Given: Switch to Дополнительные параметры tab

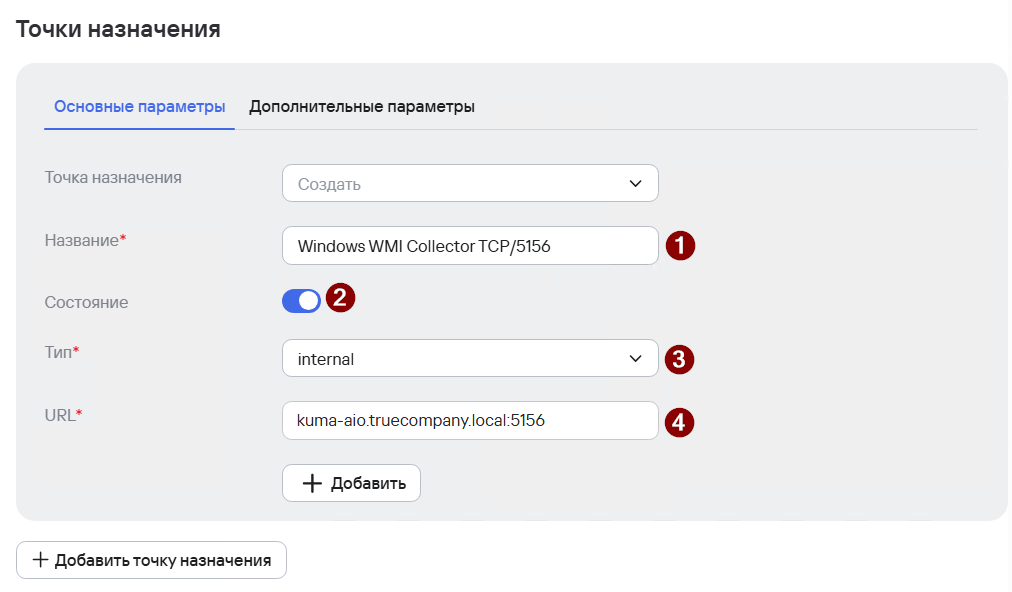Looking at the screenshot, I should coord(362,107).
